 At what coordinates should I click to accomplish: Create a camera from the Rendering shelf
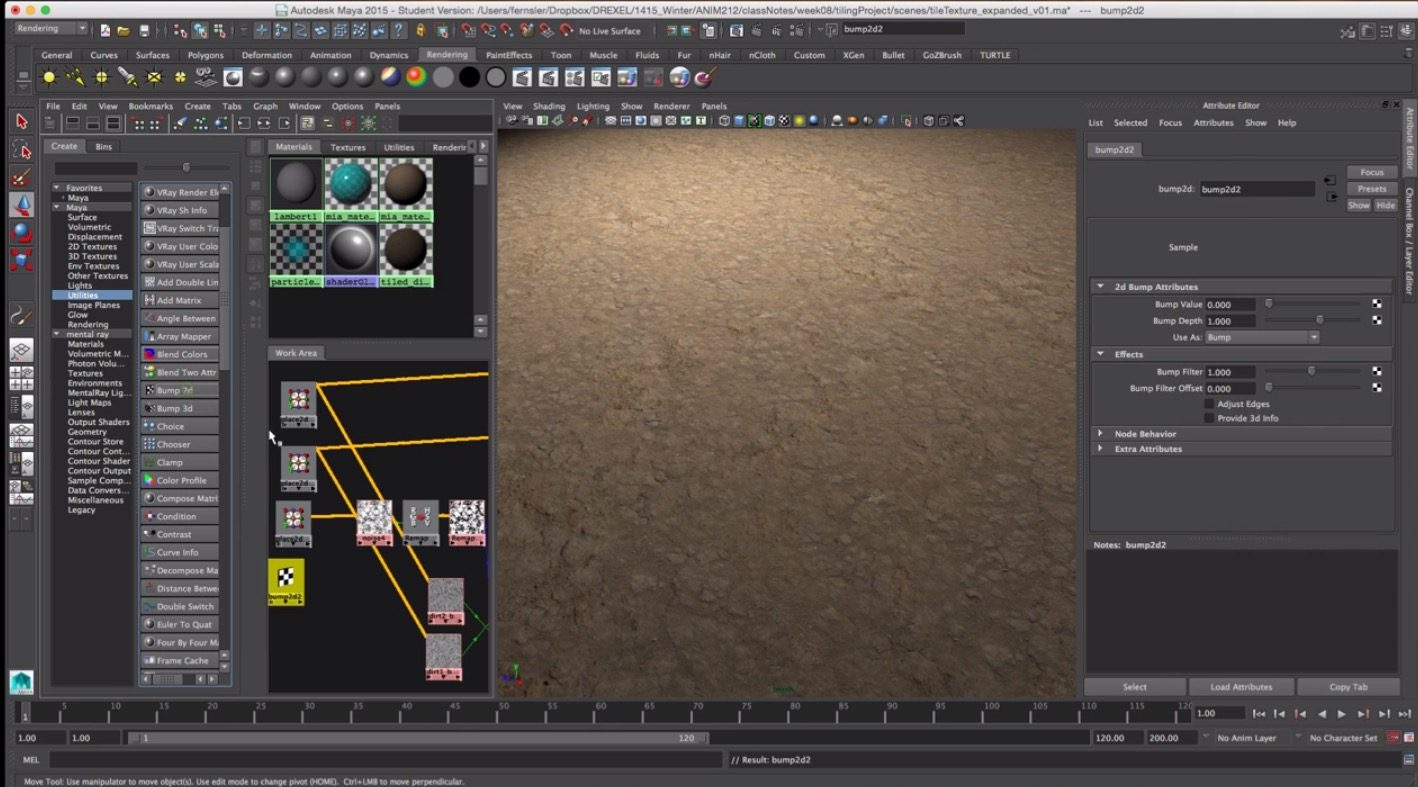206,77
